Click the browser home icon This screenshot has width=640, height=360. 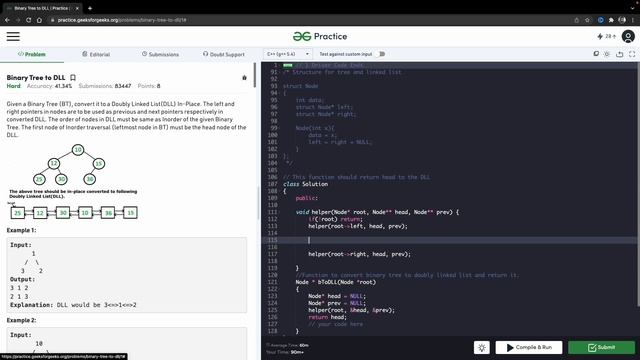(39, 20)
